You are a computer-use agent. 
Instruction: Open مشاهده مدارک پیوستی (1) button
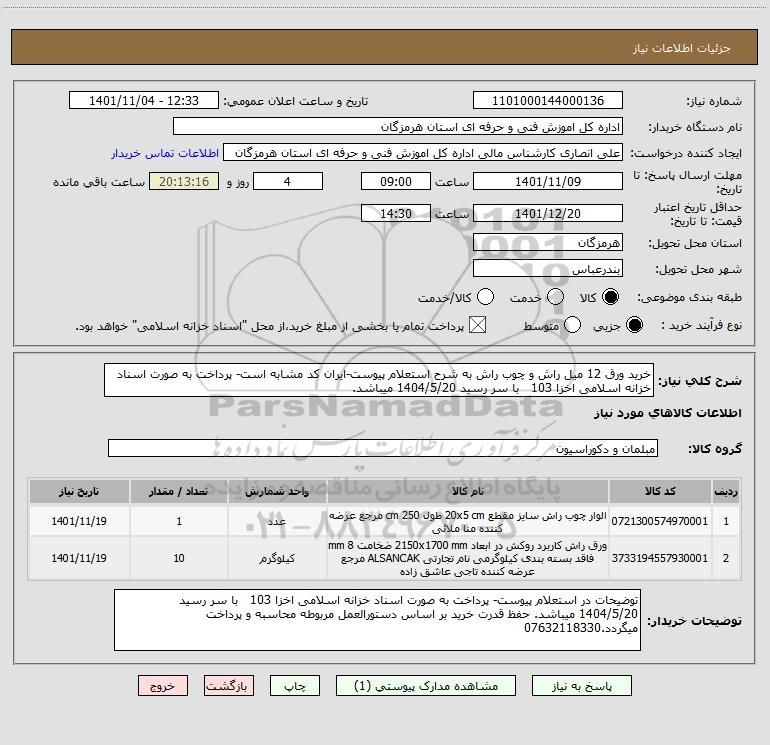pyautogui.click(x=426, y=686)
